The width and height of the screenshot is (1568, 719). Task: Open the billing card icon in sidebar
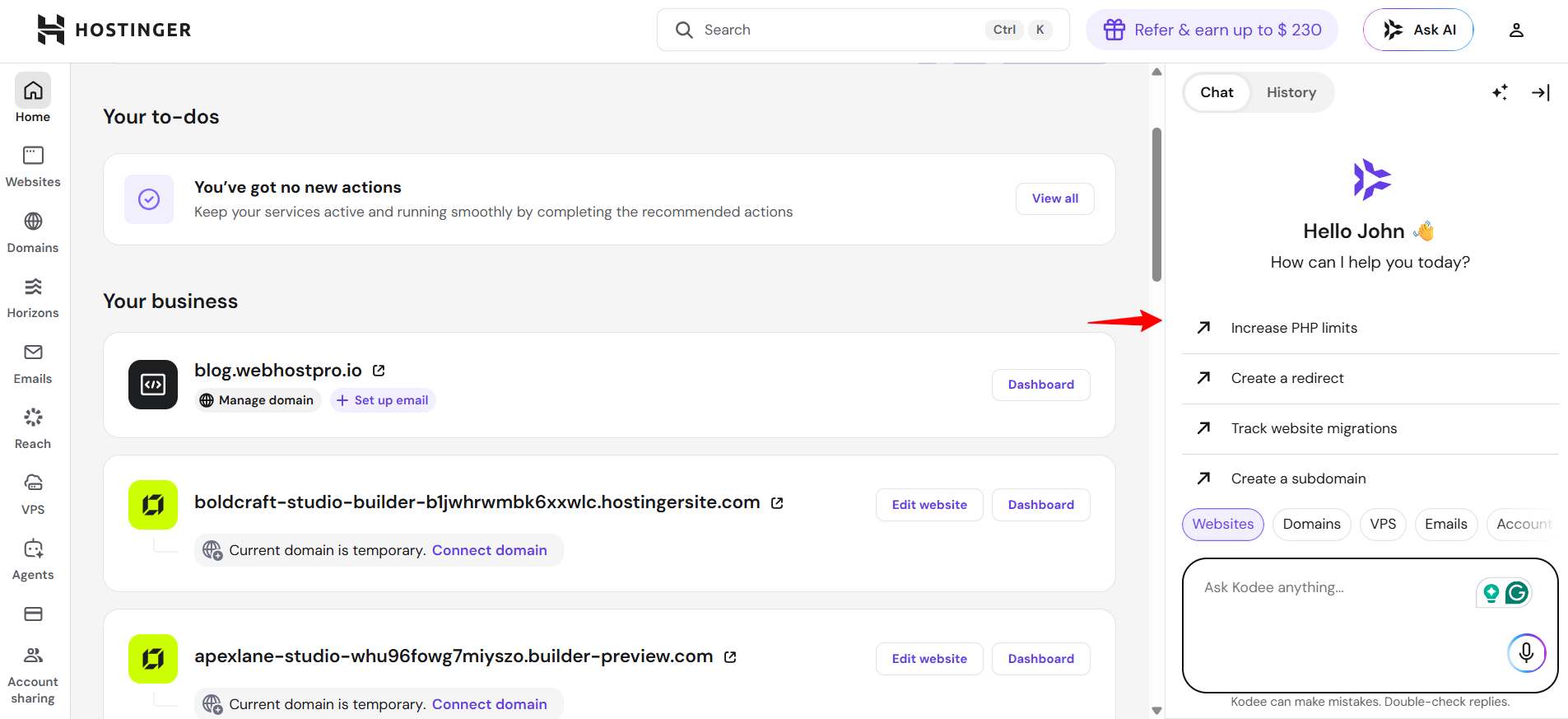(33, 614)
